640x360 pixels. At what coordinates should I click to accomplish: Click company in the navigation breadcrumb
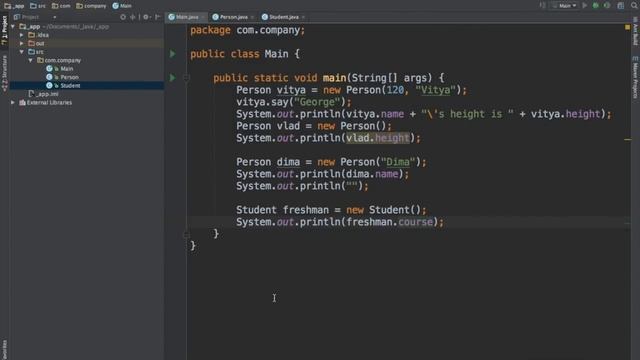(91, 6)
